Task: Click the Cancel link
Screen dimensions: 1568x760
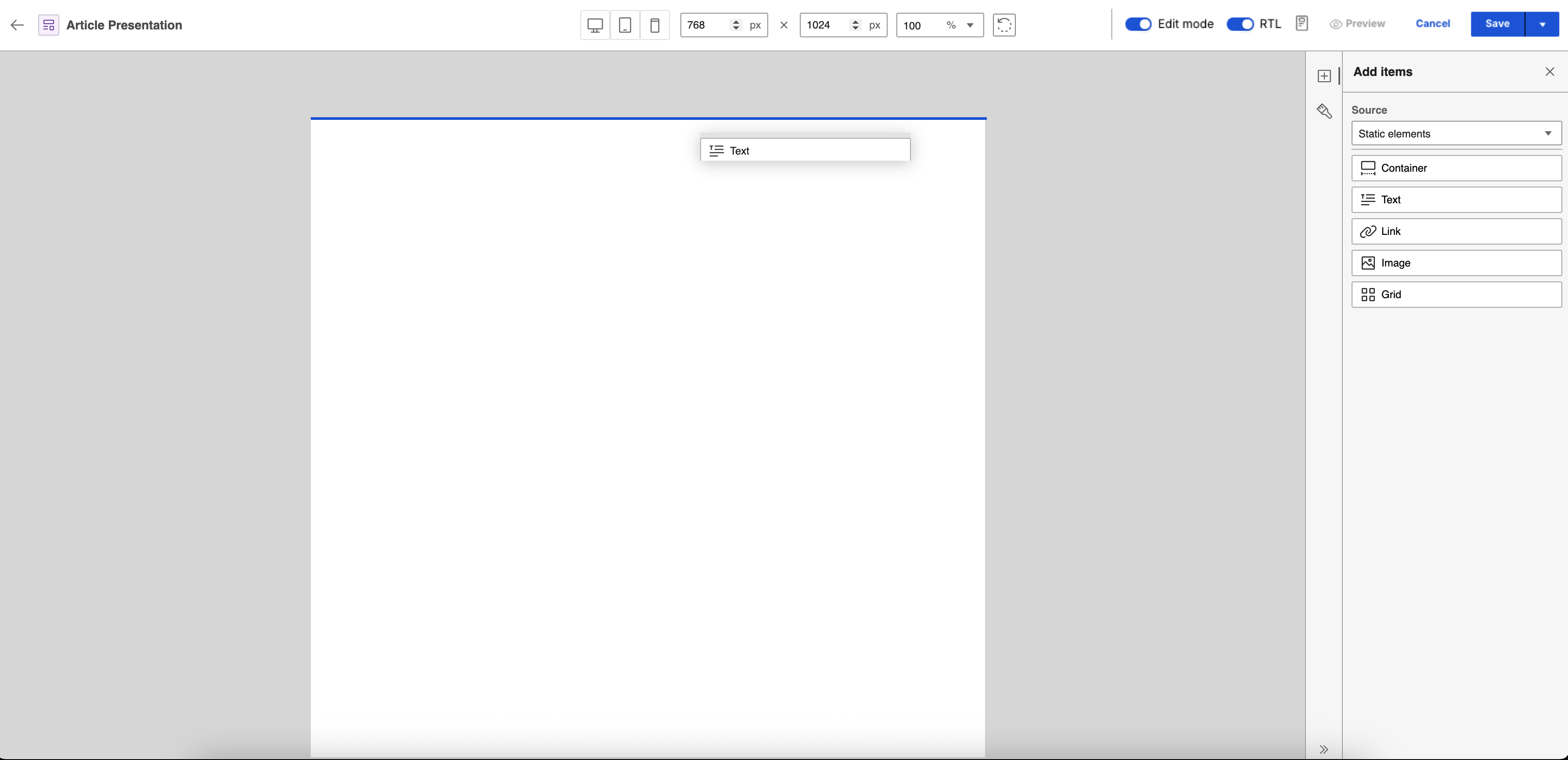Action: tap(1432, 24)
